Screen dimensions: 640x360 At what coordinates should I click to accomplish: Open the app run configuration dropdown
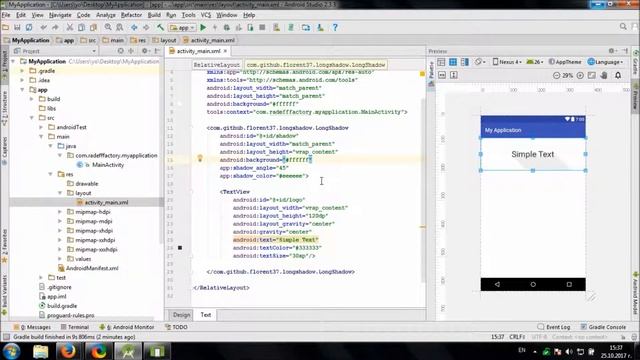[182, 27]
